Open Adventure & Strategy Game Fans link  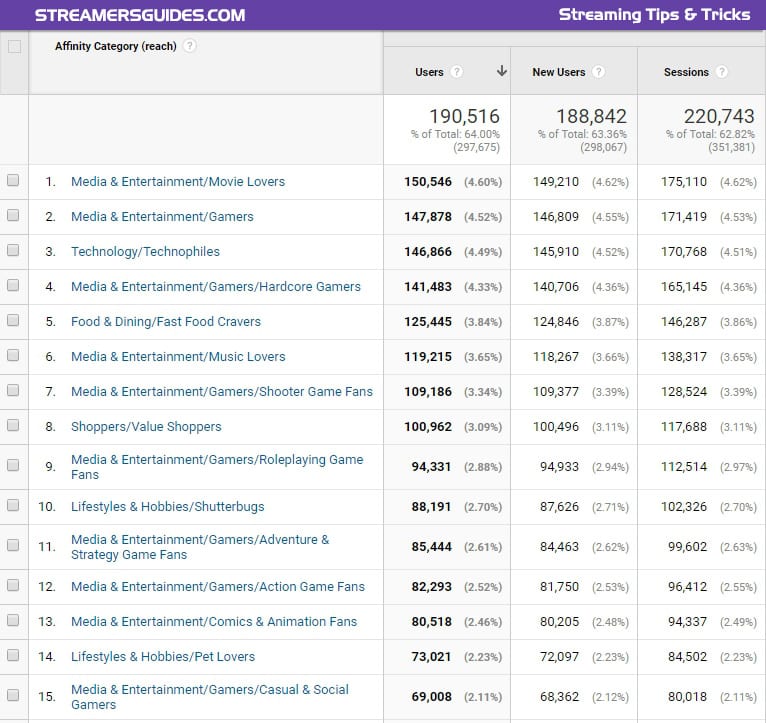click(x=200, y=547)
